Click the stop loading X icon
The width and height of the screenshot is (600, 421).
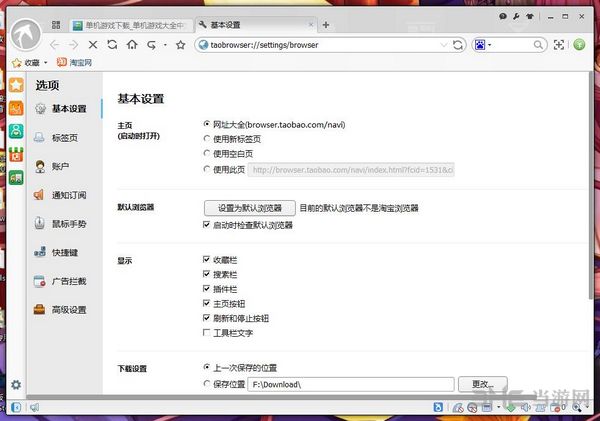[93, 45]
